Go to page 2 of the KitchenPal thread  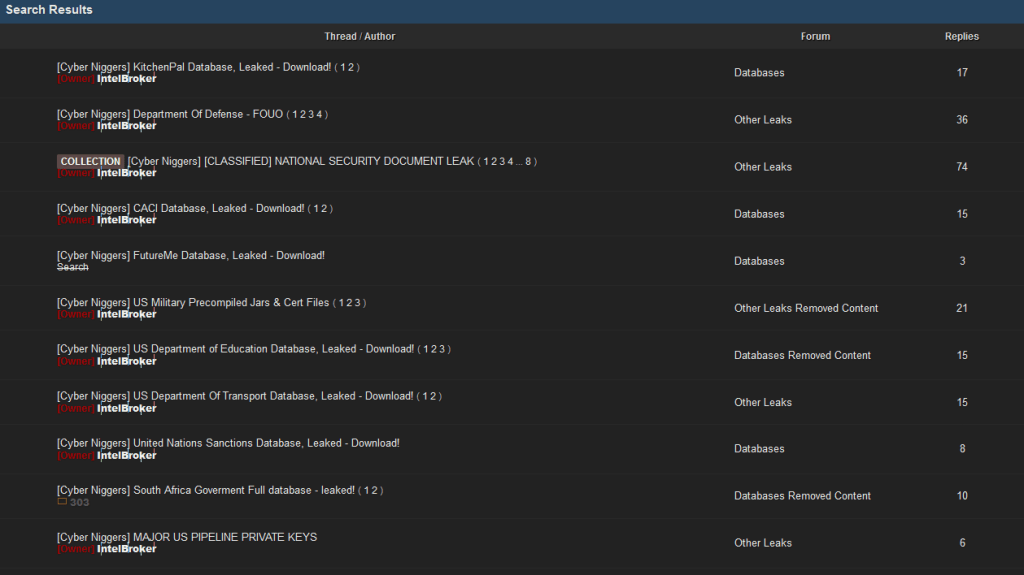pos(350,67)
